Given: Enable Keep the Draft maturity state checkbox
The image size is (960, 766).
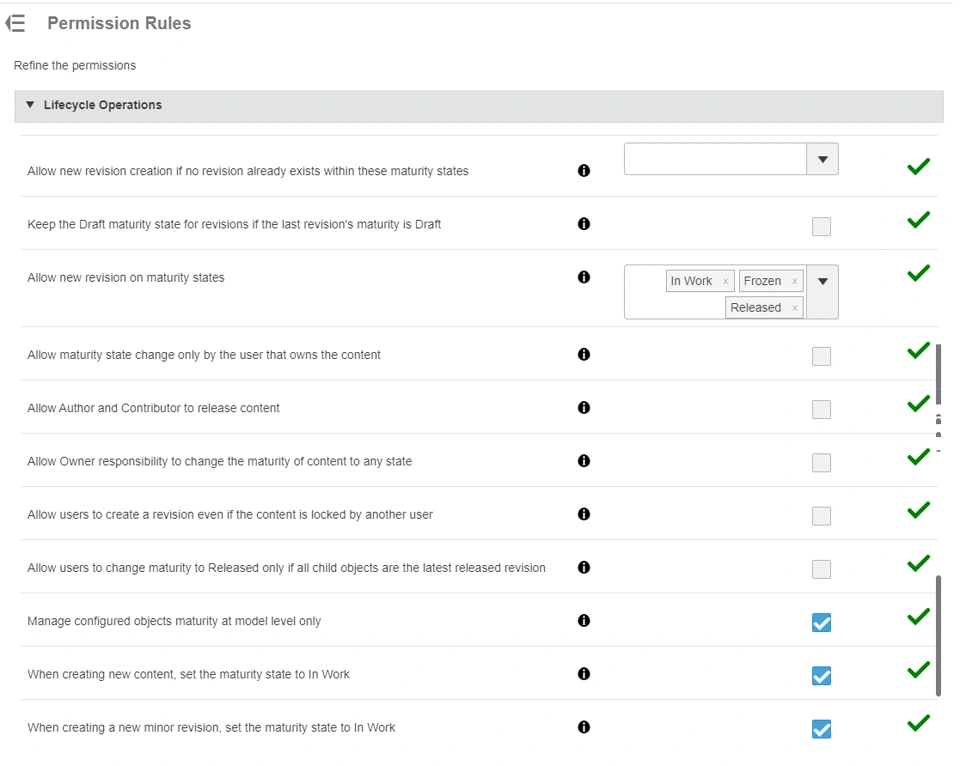Looking at the screenshot, I should click(821, 227).
